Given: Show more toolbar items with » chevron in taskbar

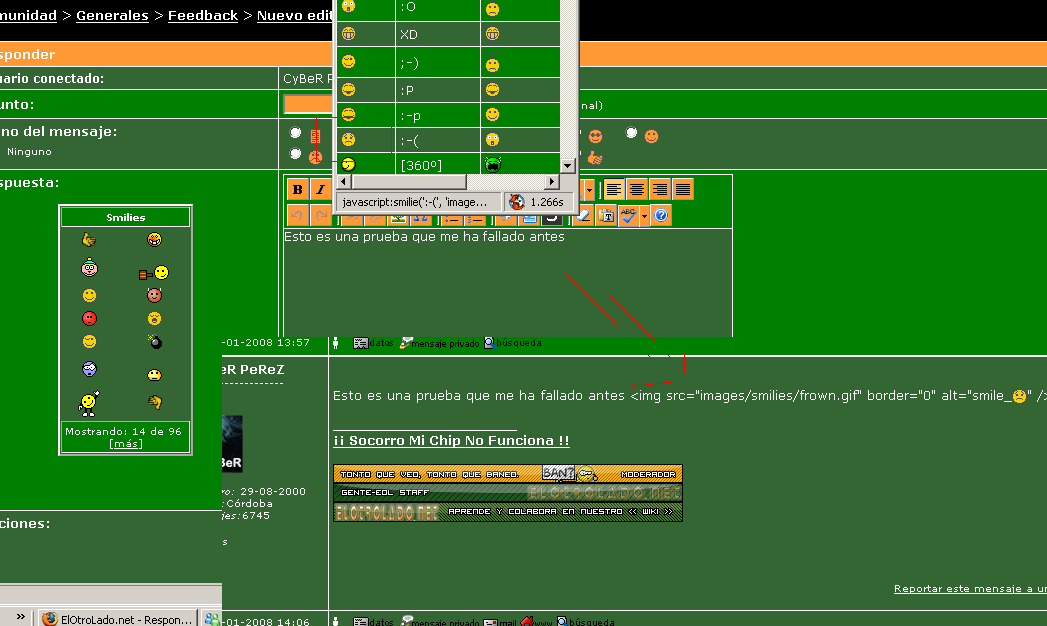Looking at the screenshot, I should (21, 617).
